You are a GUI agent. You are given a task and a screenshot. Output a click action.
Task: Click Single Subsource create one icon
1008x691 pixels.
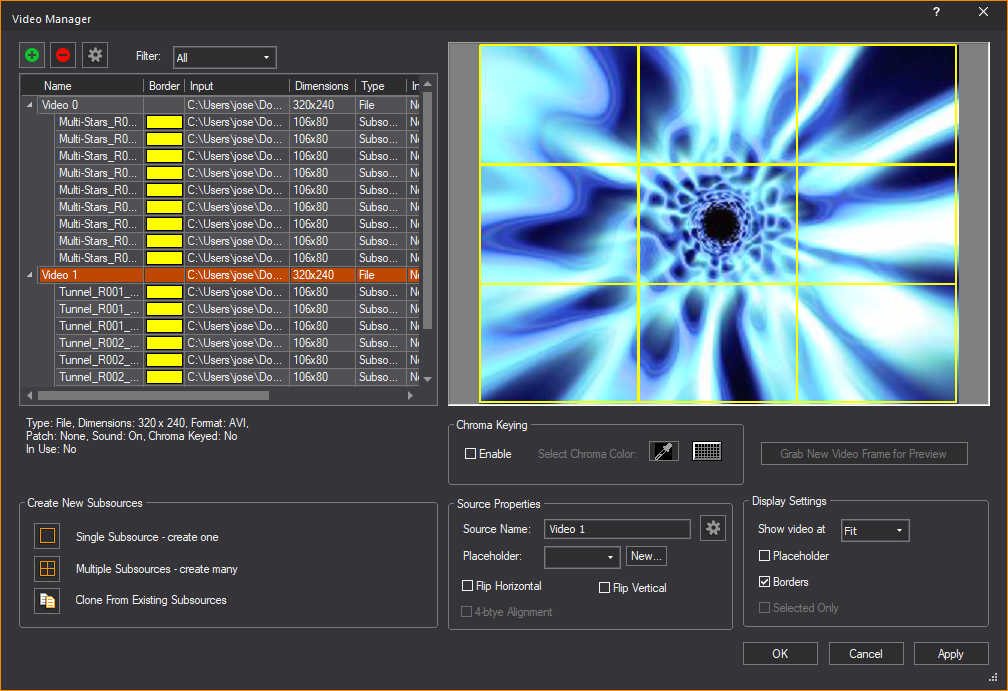tap(47, 536)
